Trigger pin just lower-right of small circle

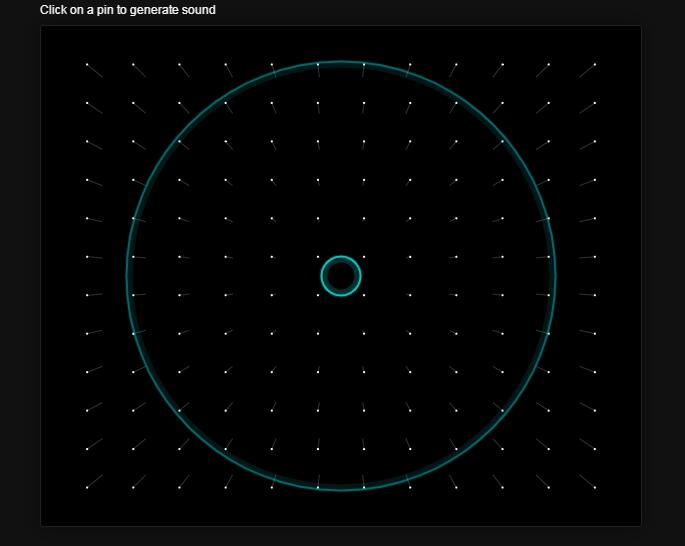(x=364, y=295)
